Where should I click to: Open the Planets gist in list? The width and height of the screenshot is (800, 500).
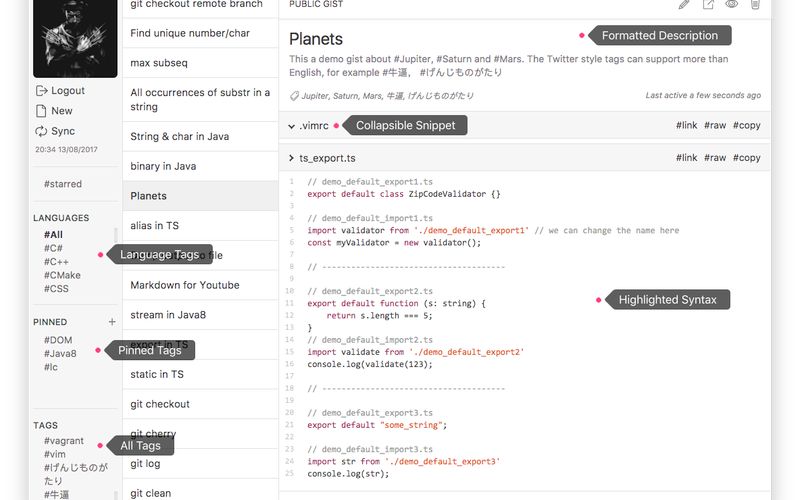pyautogui.click(x=149, y=196)
